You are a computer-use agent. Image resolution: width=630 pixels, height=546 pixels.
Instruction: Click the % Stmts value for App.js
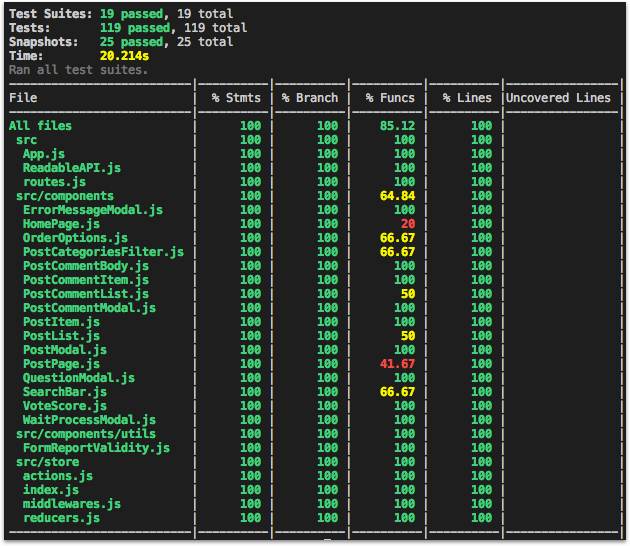pos(250,154)
